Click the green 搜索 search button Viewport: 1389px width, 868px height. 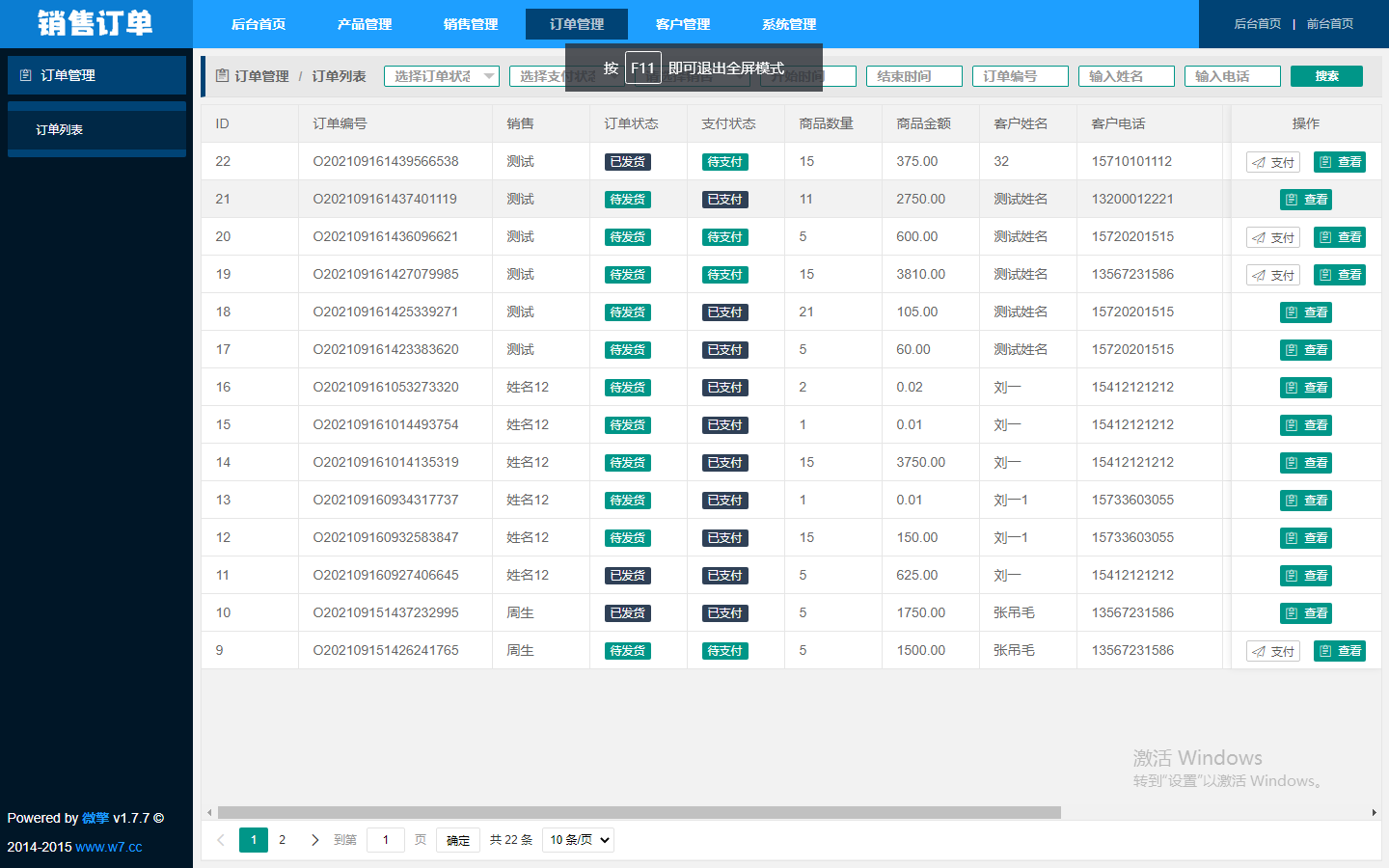coord(1326,76)
